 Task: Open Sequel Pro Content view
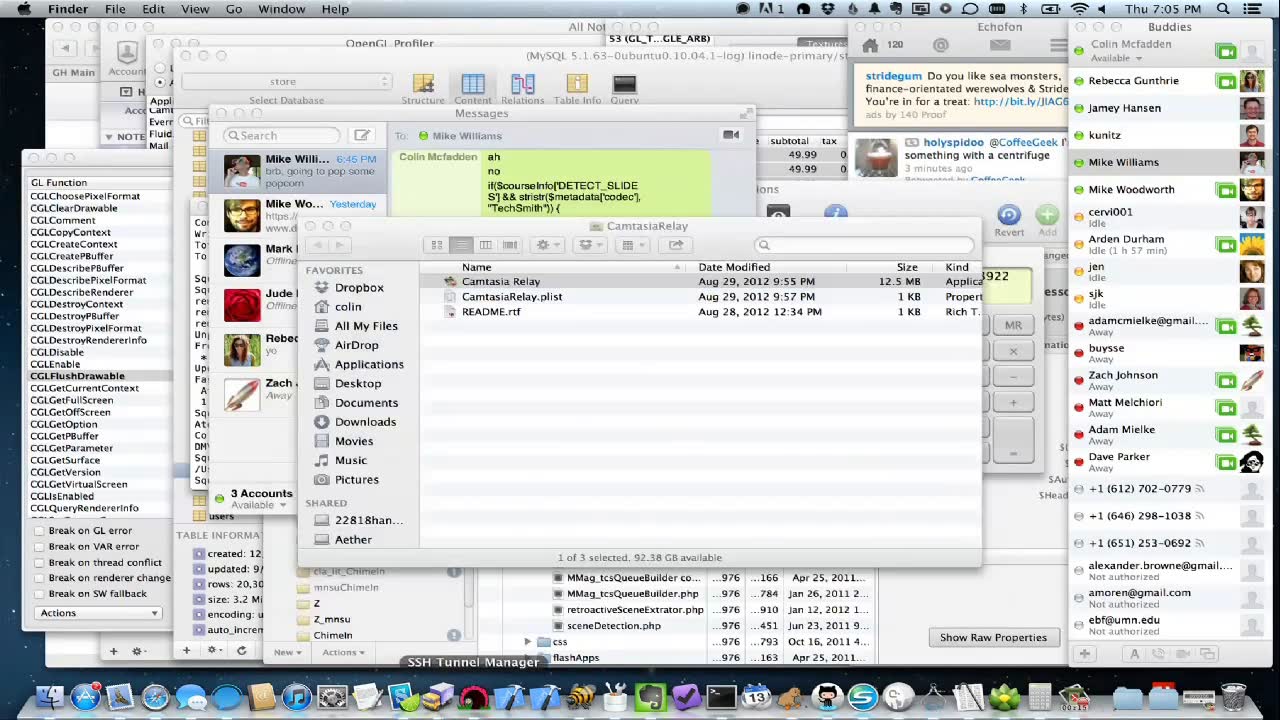pos(473,88)
